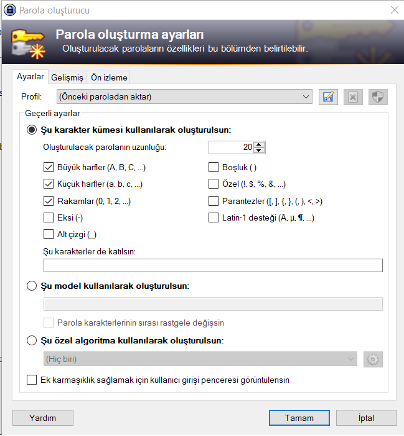Click the delete profile icon

(353, 97)
